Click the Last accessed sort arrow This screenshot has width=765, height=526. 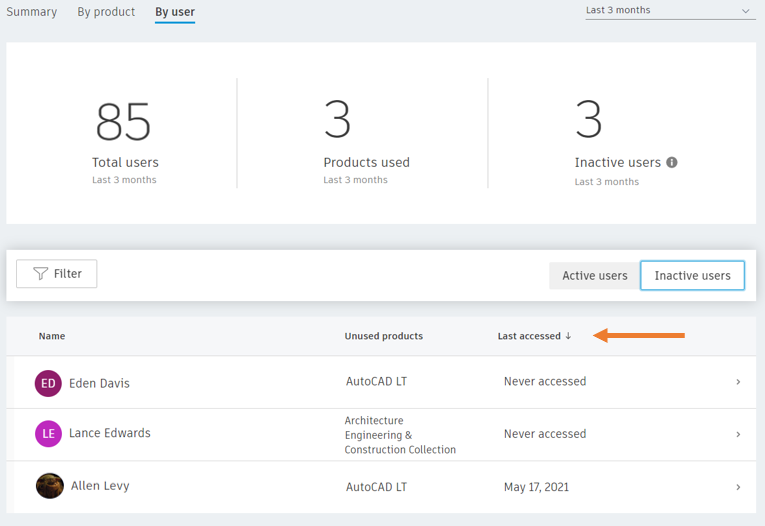click(568, 336)
